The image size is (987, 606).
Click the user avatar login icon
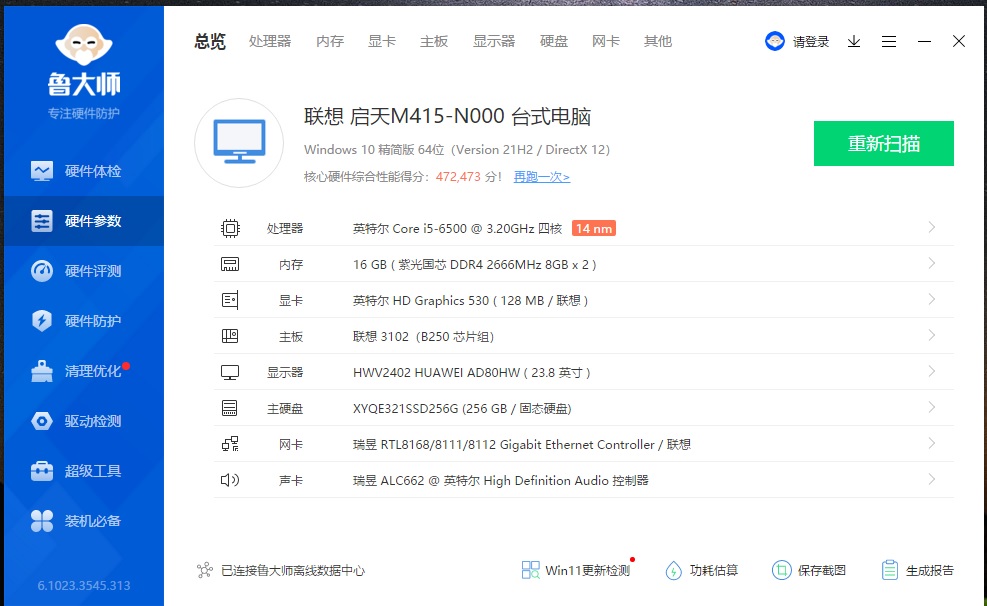pyautogui.click(x=775, y=42)
